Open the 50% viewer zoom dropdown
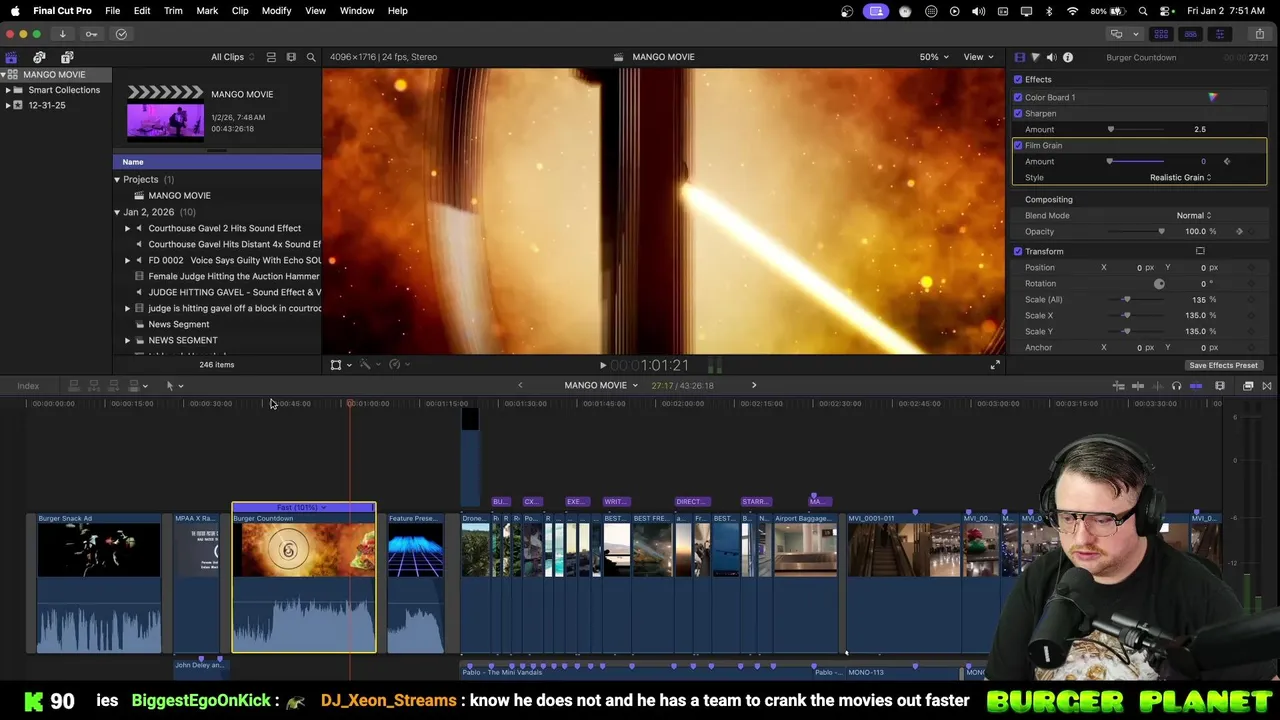The width and height of the screenshot is (1280, 720). click(x=934, y=57)
